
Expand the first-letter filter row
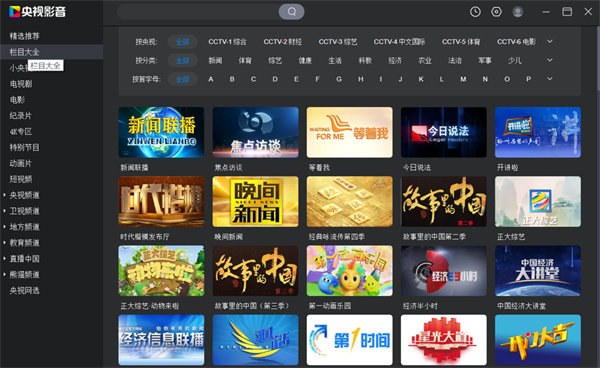(550, 79)
